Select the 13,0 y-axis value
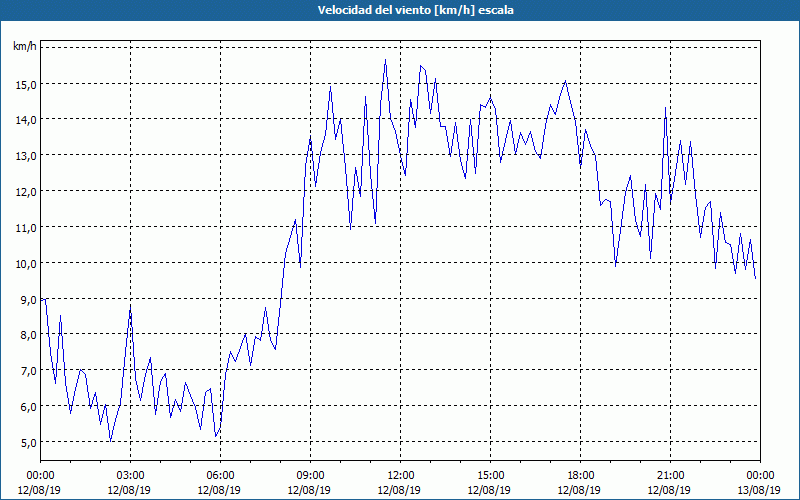The width and height of the screenshot is (800, 500). [26, 156]
